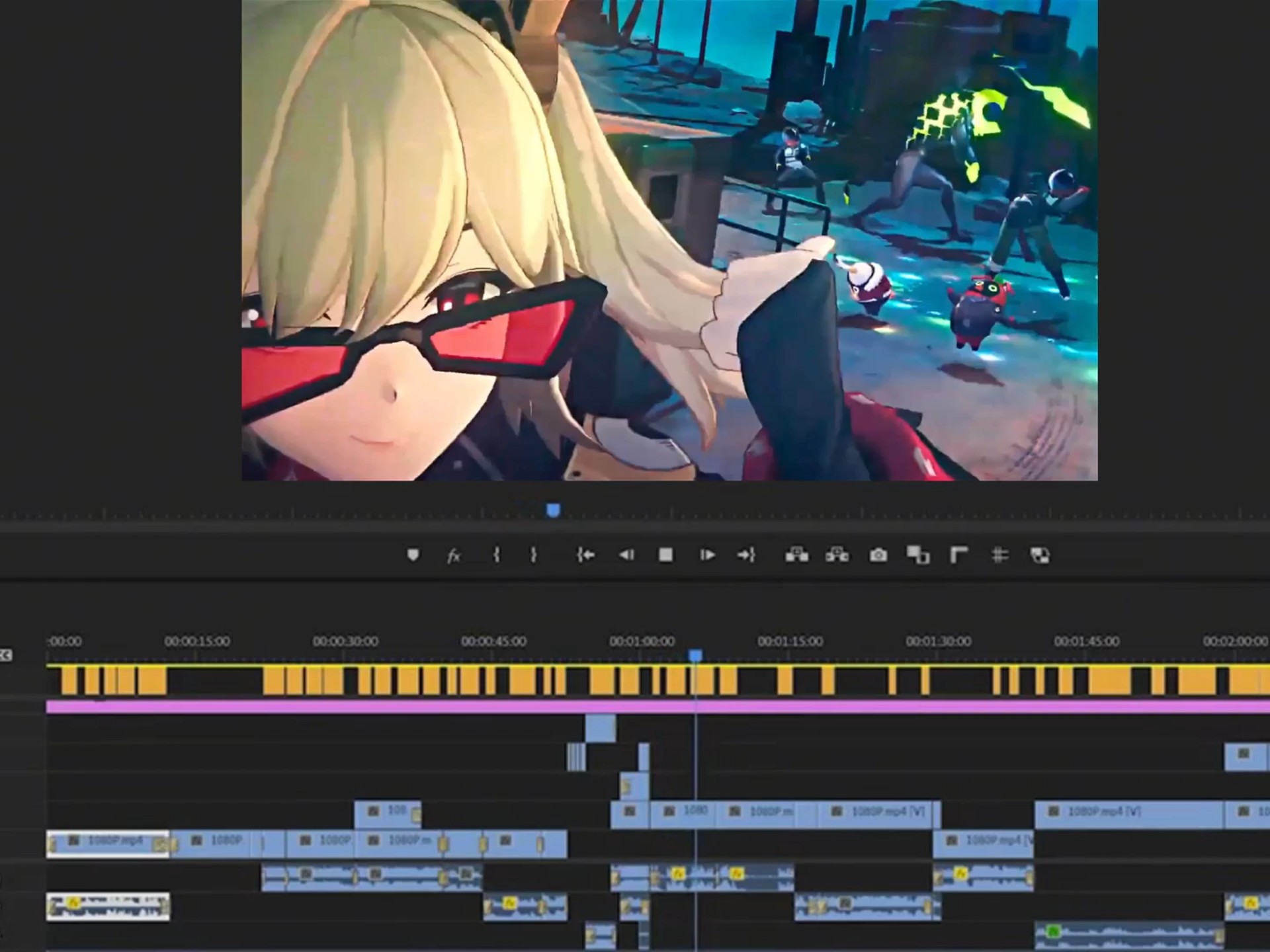Toggle the grid guides button
The width and height of the screenshot is (1270, 952).
pos(1000,555)
